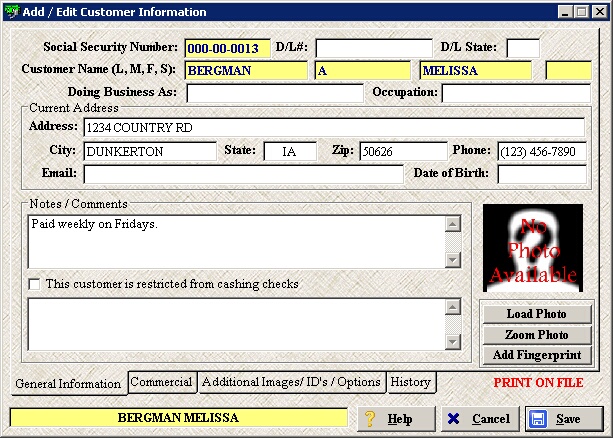
Task: Click notes scrollbar down arrow
Action: [x=453, y=260]
